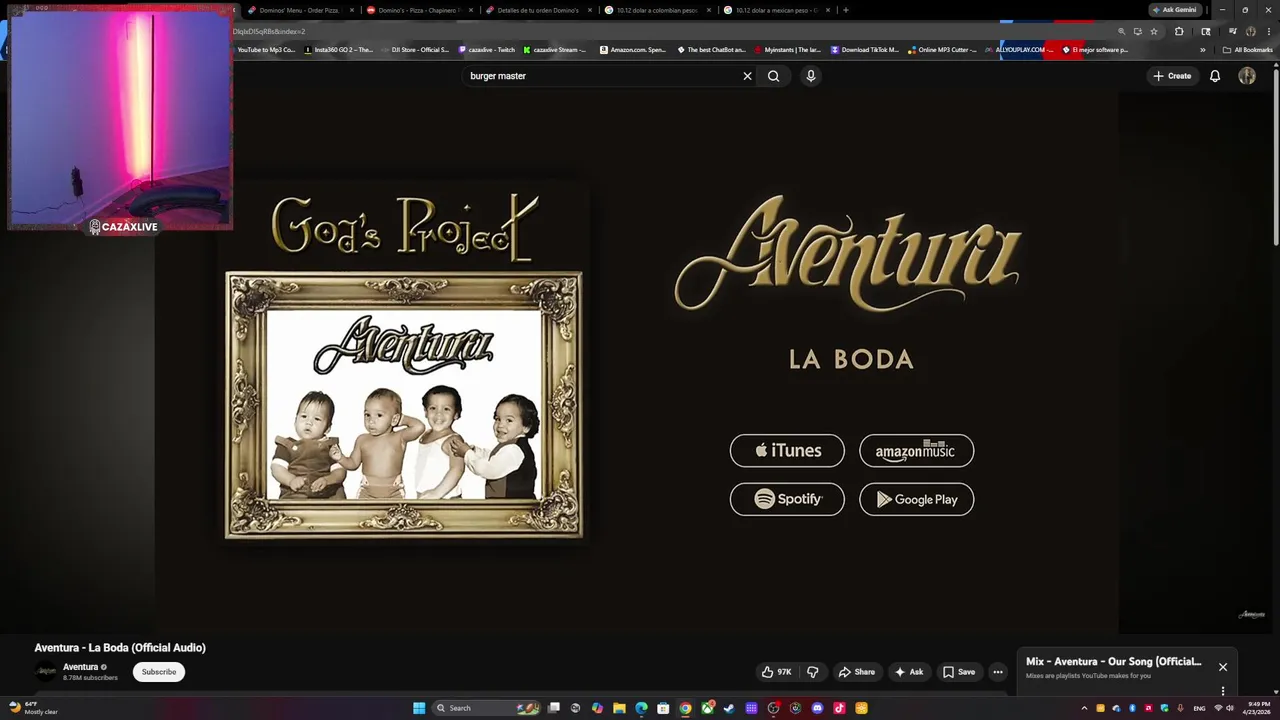
Task: Bookmark this page with the star icon
Action: [1153, 31]
